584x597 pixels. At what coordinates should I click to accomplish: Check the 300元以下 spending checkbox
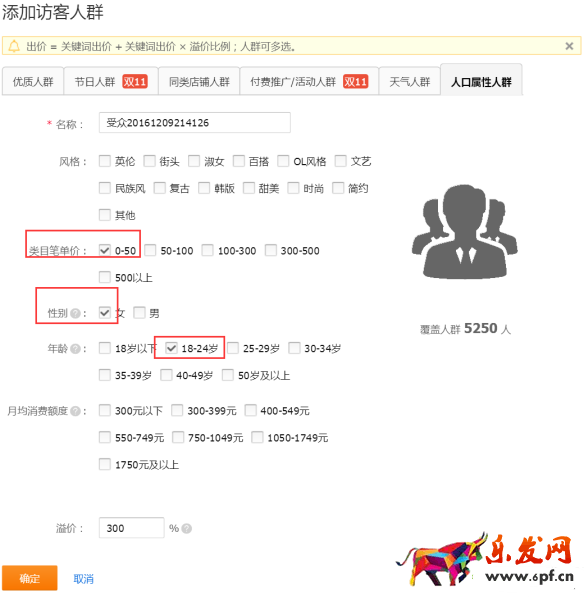105,410
